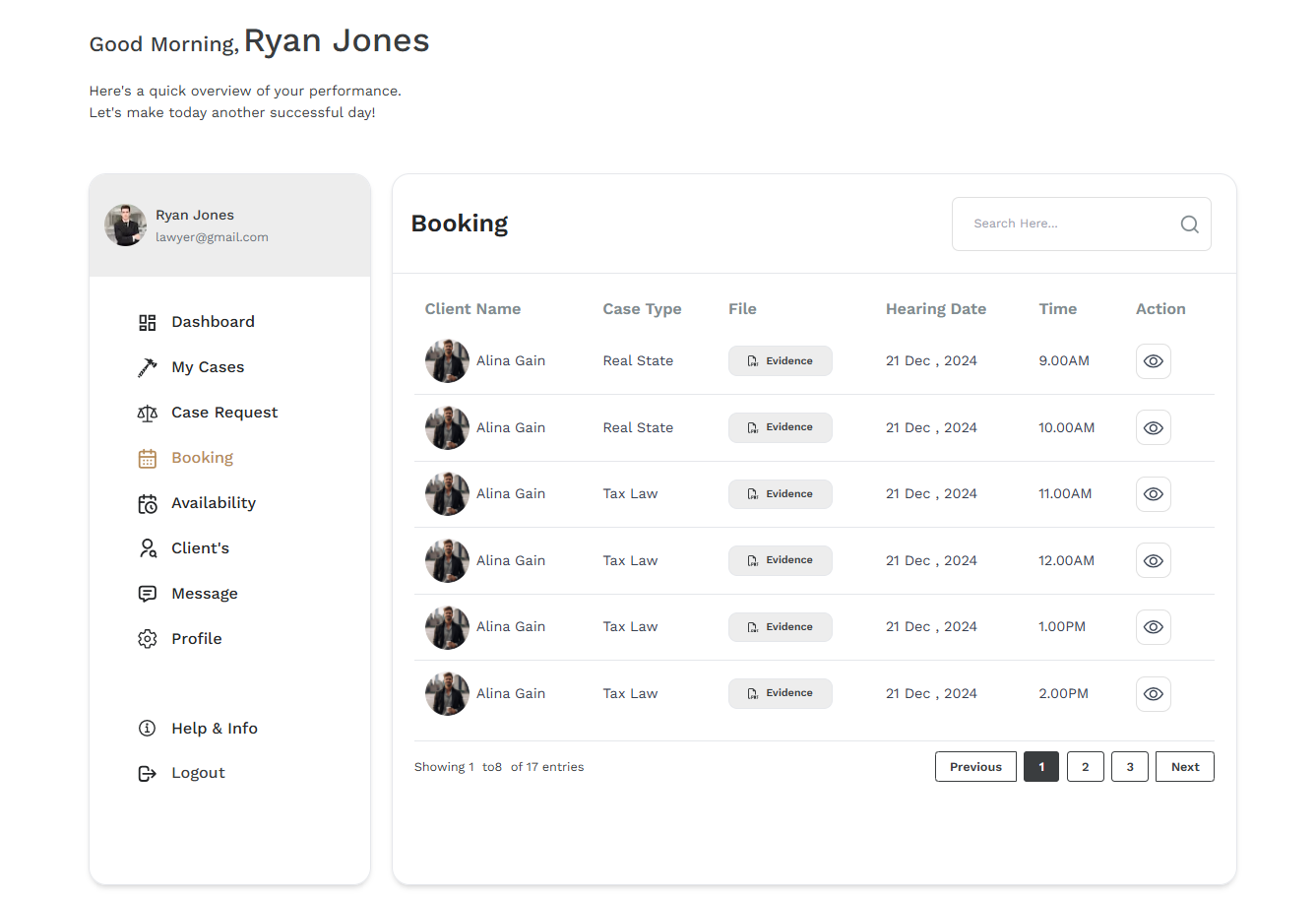
Task: Click the My Cases gavel icon
Action: tap(148, 367)
